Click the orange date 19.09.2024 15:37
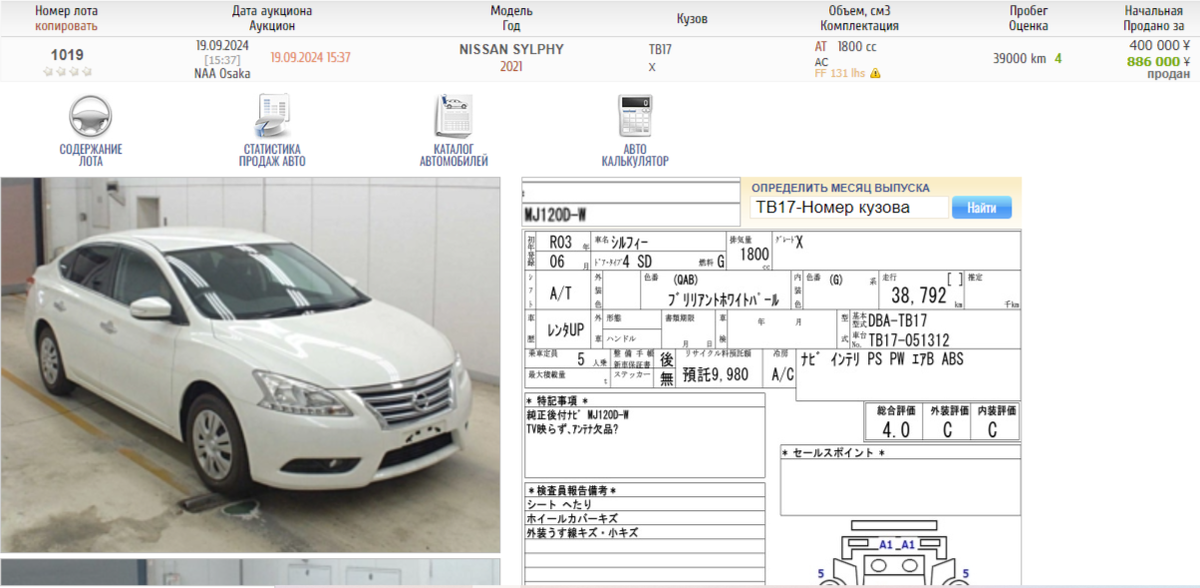Viewport: 1200px width, 588px height. pyautogui.click(x=310, y=58)
